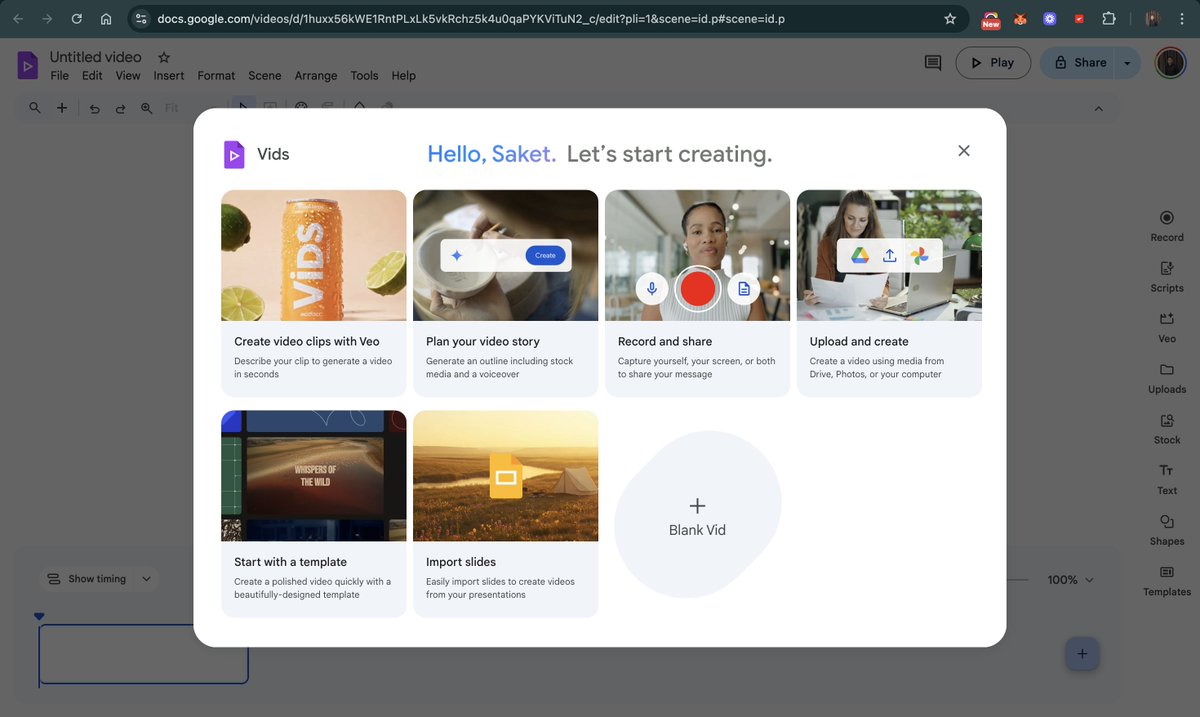
Task: Open Text panel in right sidebar
Action: [x=1166, y=479]
